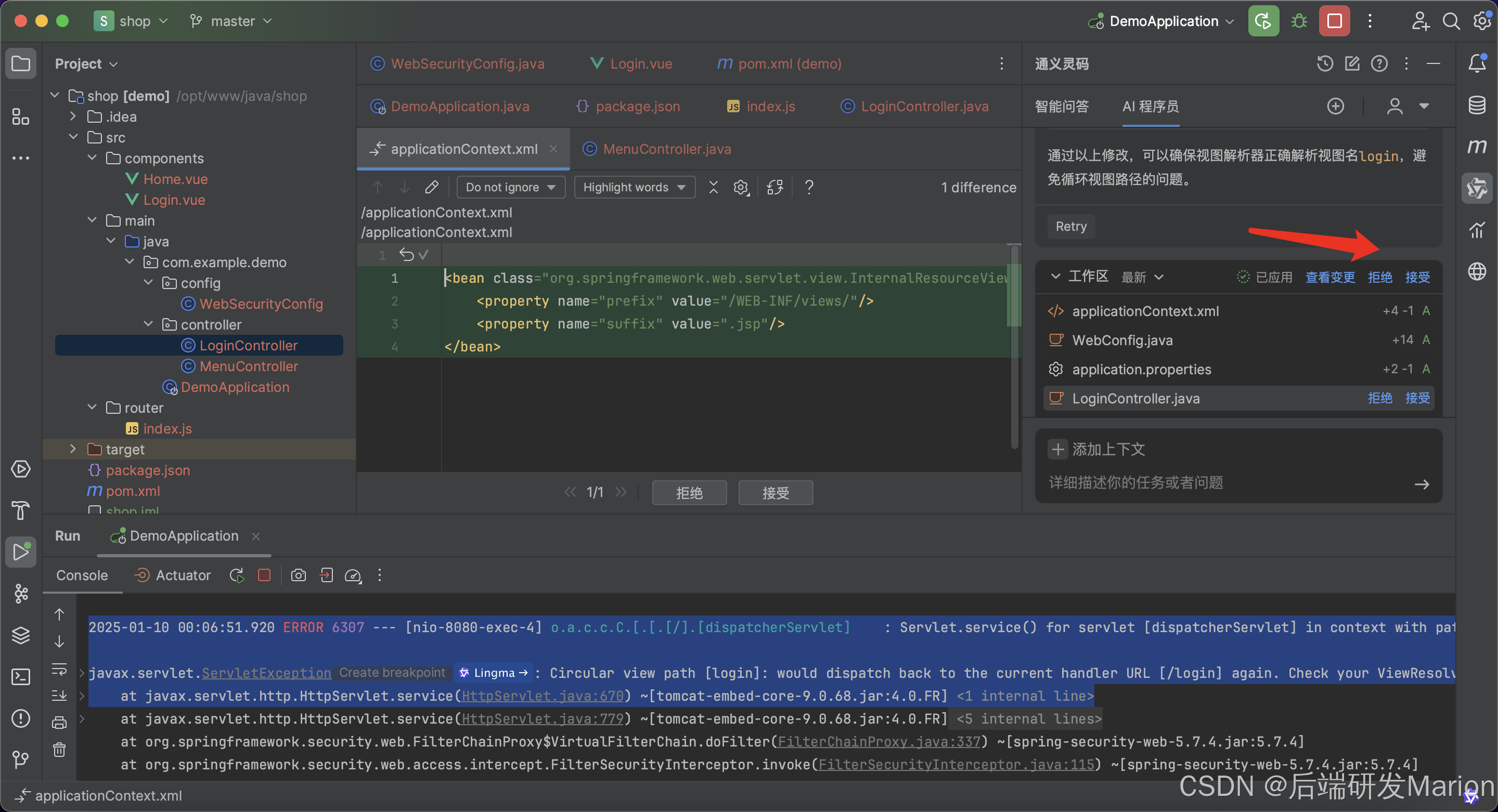Click the Stop button in top toolbar
The height and width of the screenshot is (812, 1498).
click(1334, 21)
